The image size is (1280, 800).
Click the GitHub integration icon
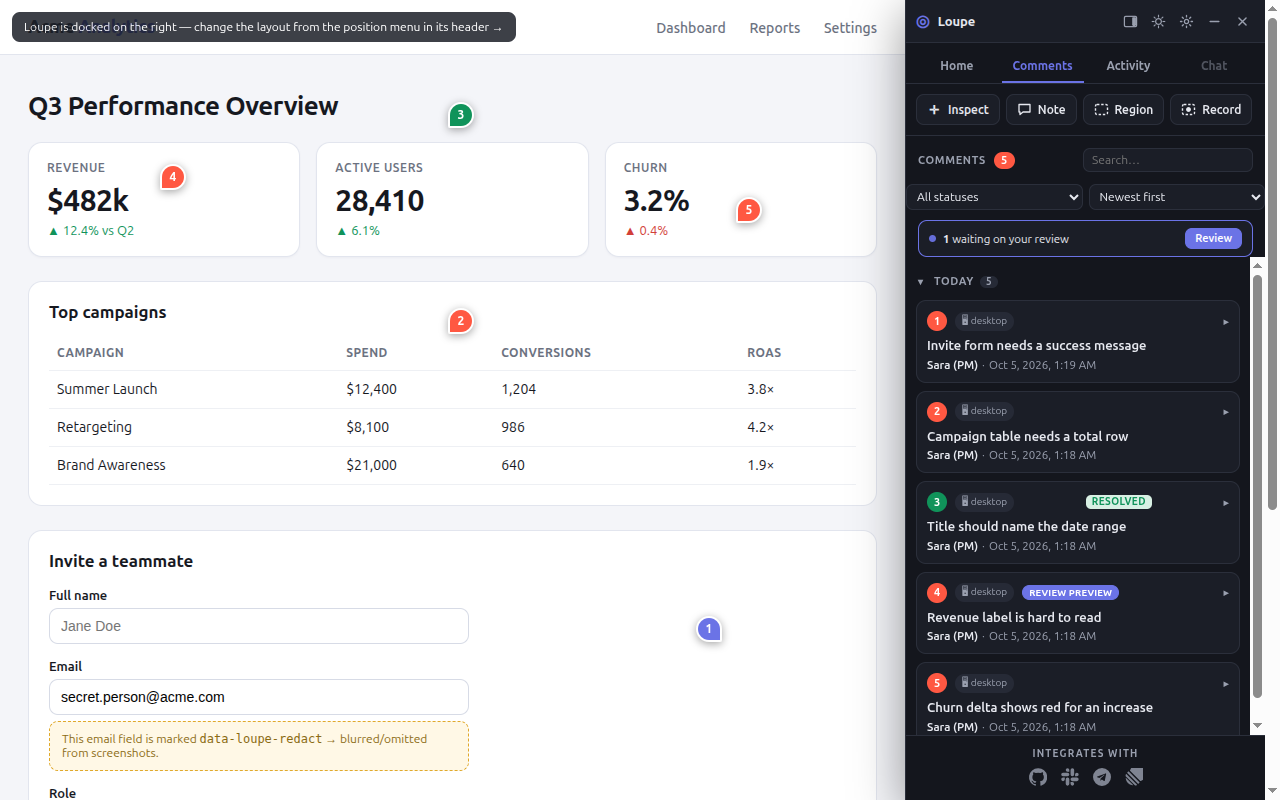click(1038, 777)
